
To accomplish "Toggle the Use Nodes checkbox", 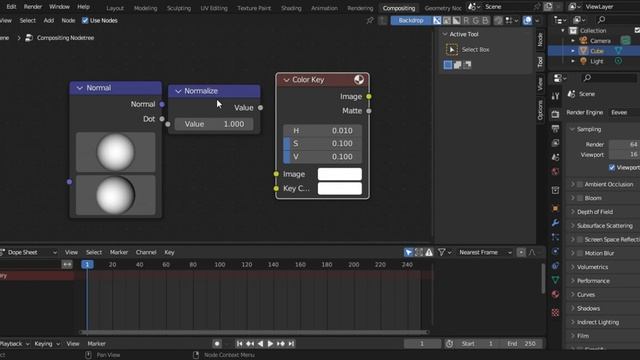I will click(x=85, y=20).
